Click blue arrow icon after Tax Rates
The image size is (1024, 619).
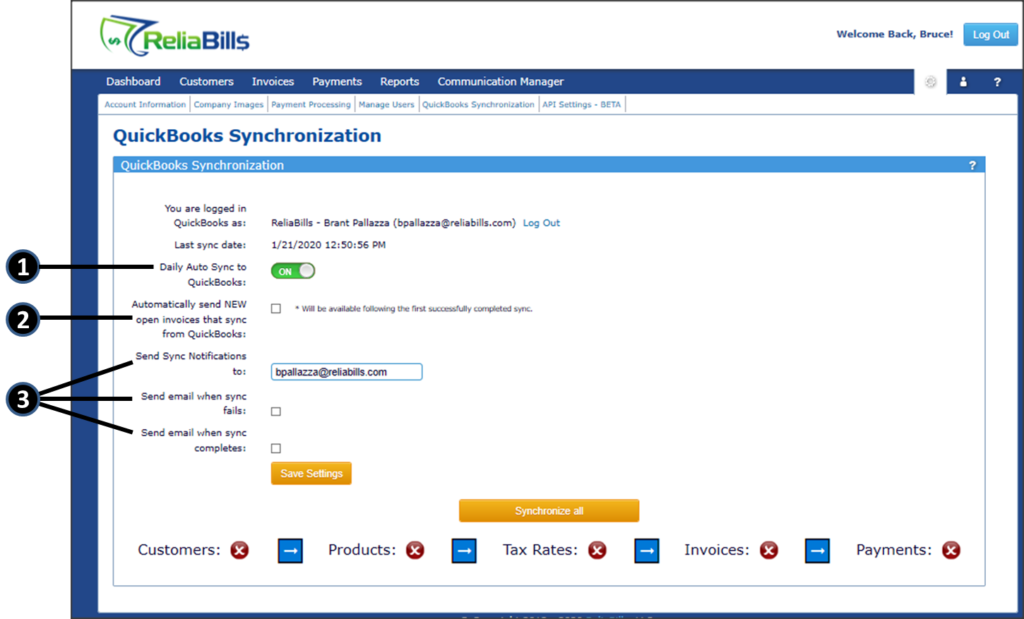[647, 551]
